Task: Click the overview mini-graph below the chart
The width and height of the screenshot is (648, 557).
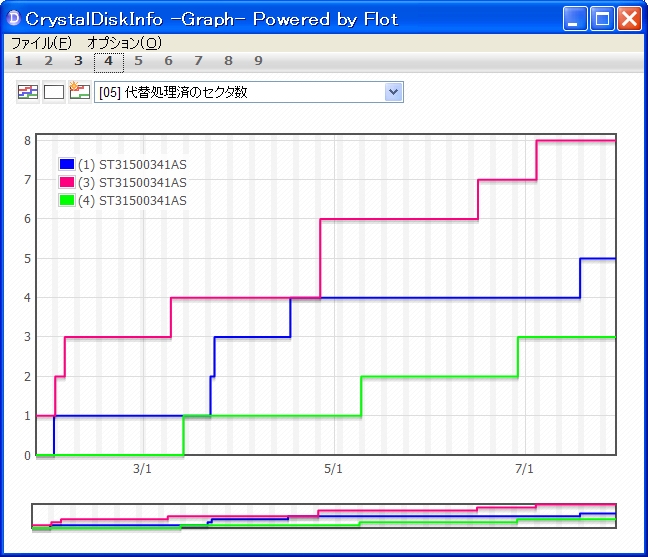Action: tap(324, 516)
